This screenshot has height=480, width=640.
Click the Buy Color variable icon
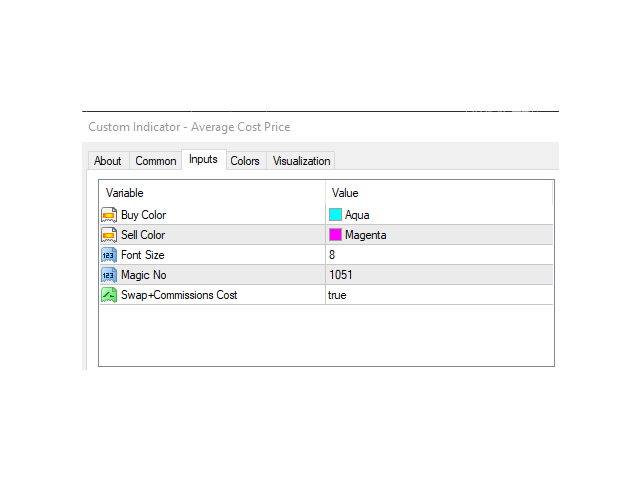pos(109,215)
